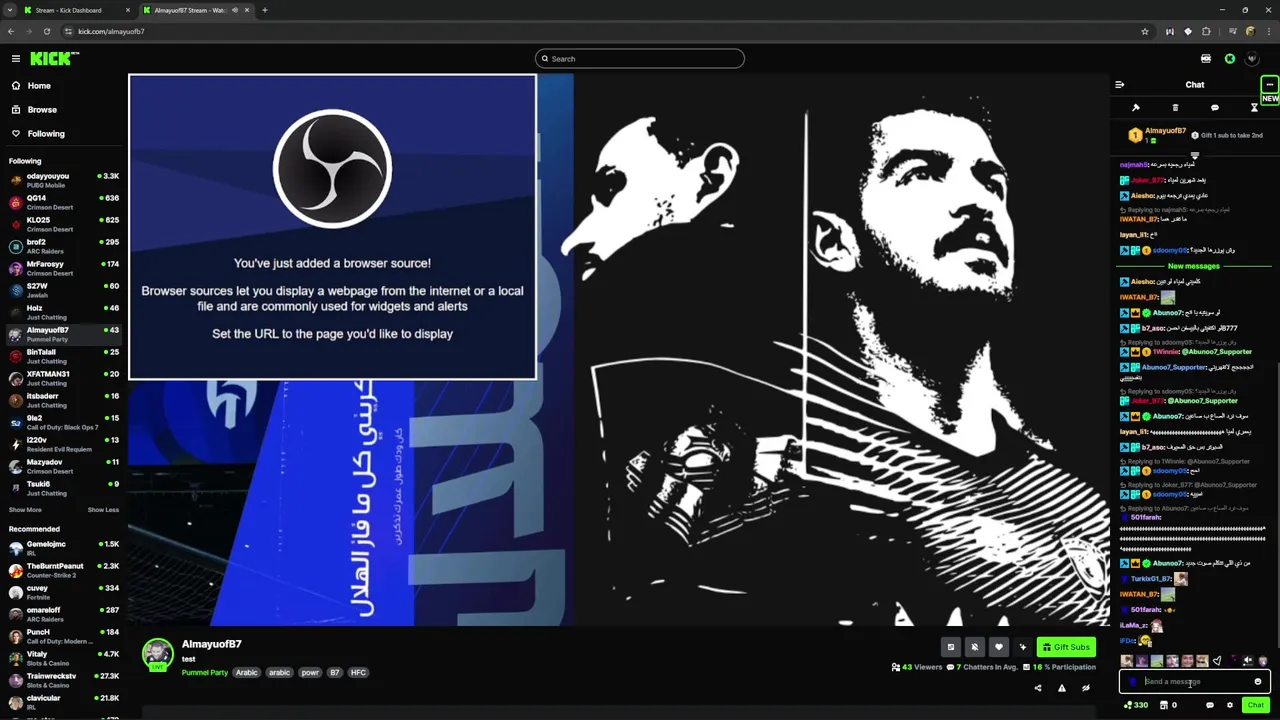Open BinTalall channel in Following
The image size is (1280, 720).
[x=64, y=357]
